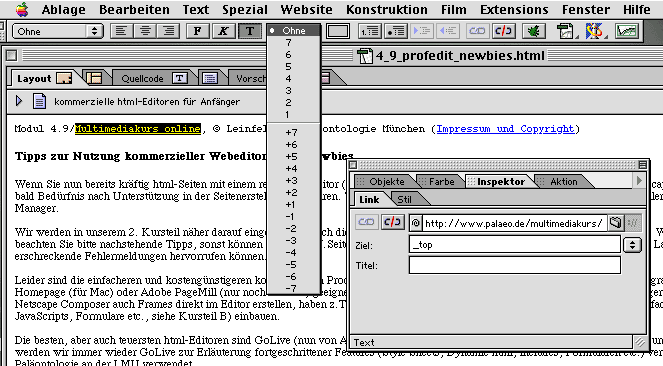Open the Ablage menu
663x366 pixels.
click(x=63, y=9)
